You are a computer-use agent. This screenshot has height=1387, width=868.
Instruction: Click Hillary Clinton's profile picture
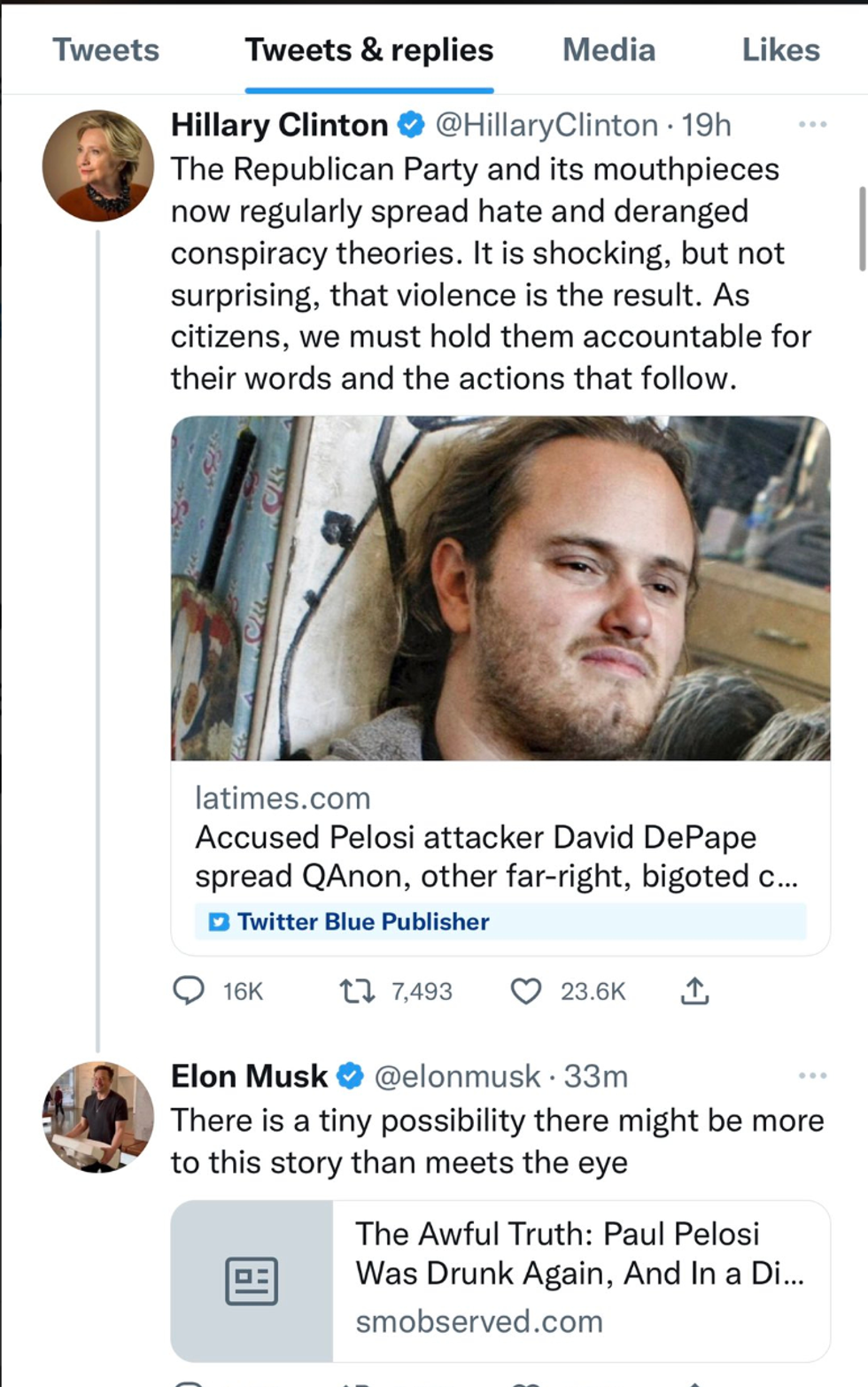(x=98, y=166)
